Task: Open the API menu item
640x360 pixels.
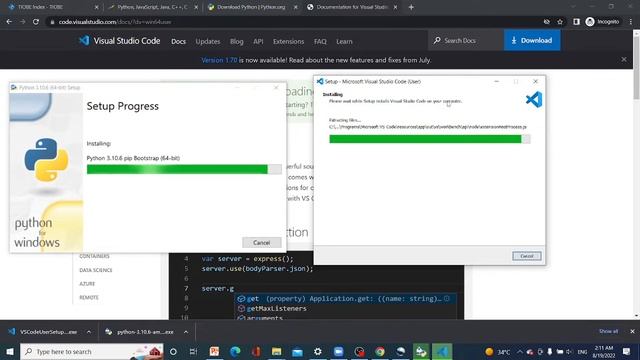Action: 258,41
